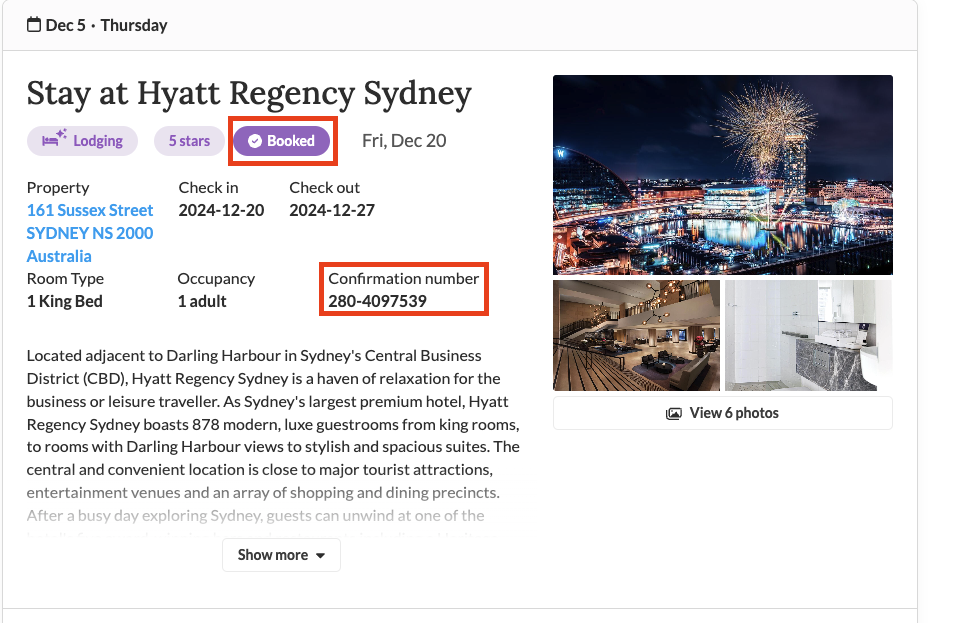This screenshot has height=623, width=963.
Task: Open the fireworks harbour main photo
Action: pos(723,175)
